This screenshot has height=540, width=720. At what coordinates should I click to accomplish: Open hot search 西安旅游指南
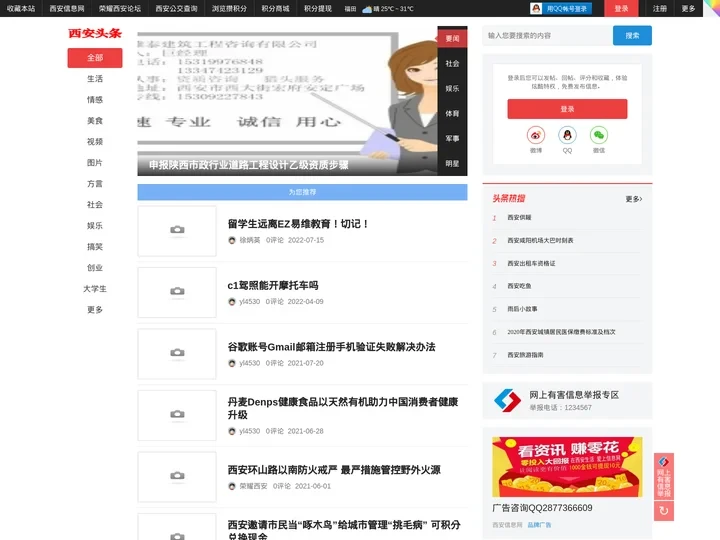click(x=525, y=355)
